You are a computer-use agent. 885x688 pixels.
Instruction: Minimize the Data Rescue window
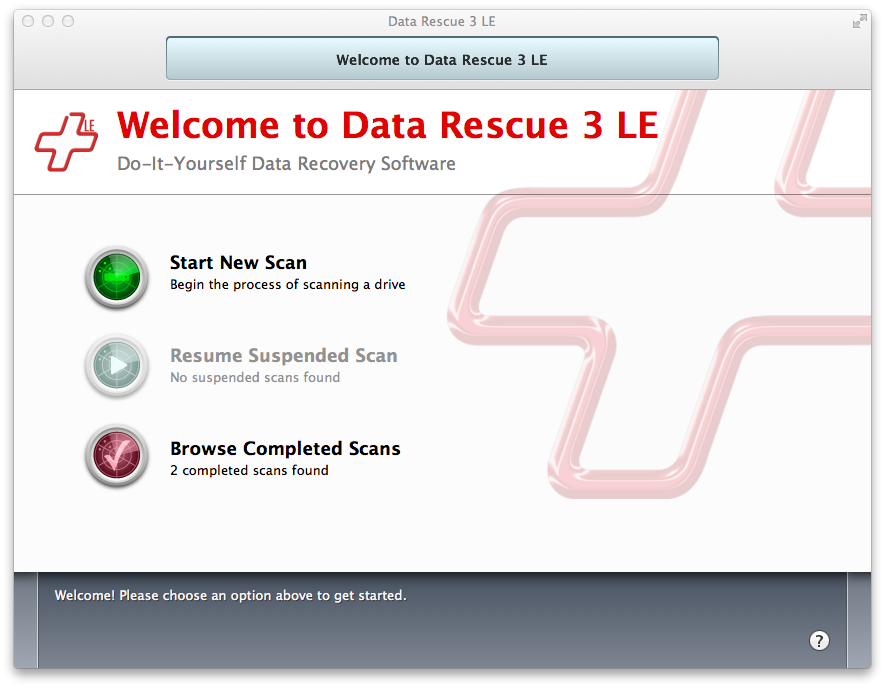coord(48,21)
